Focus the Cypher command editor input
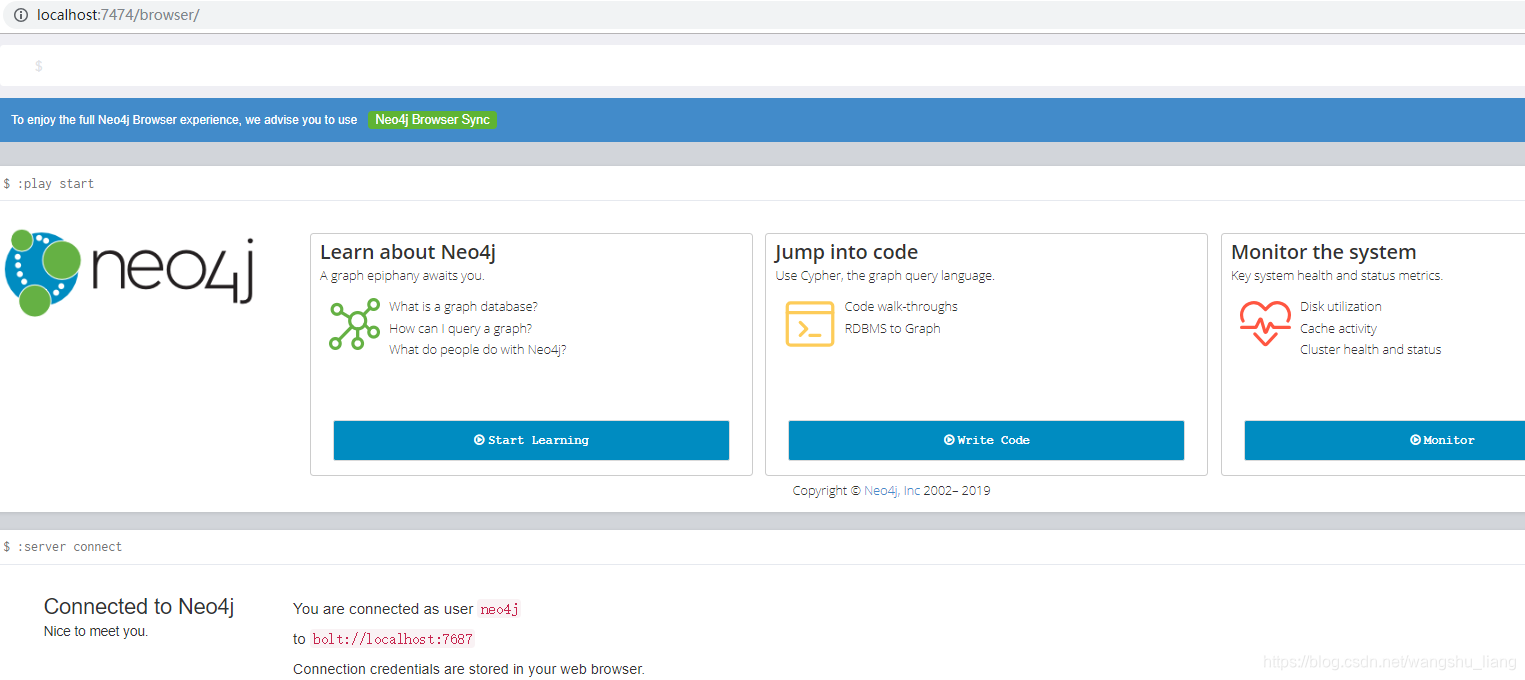The image size is (1525, 680). click(762, 66)
